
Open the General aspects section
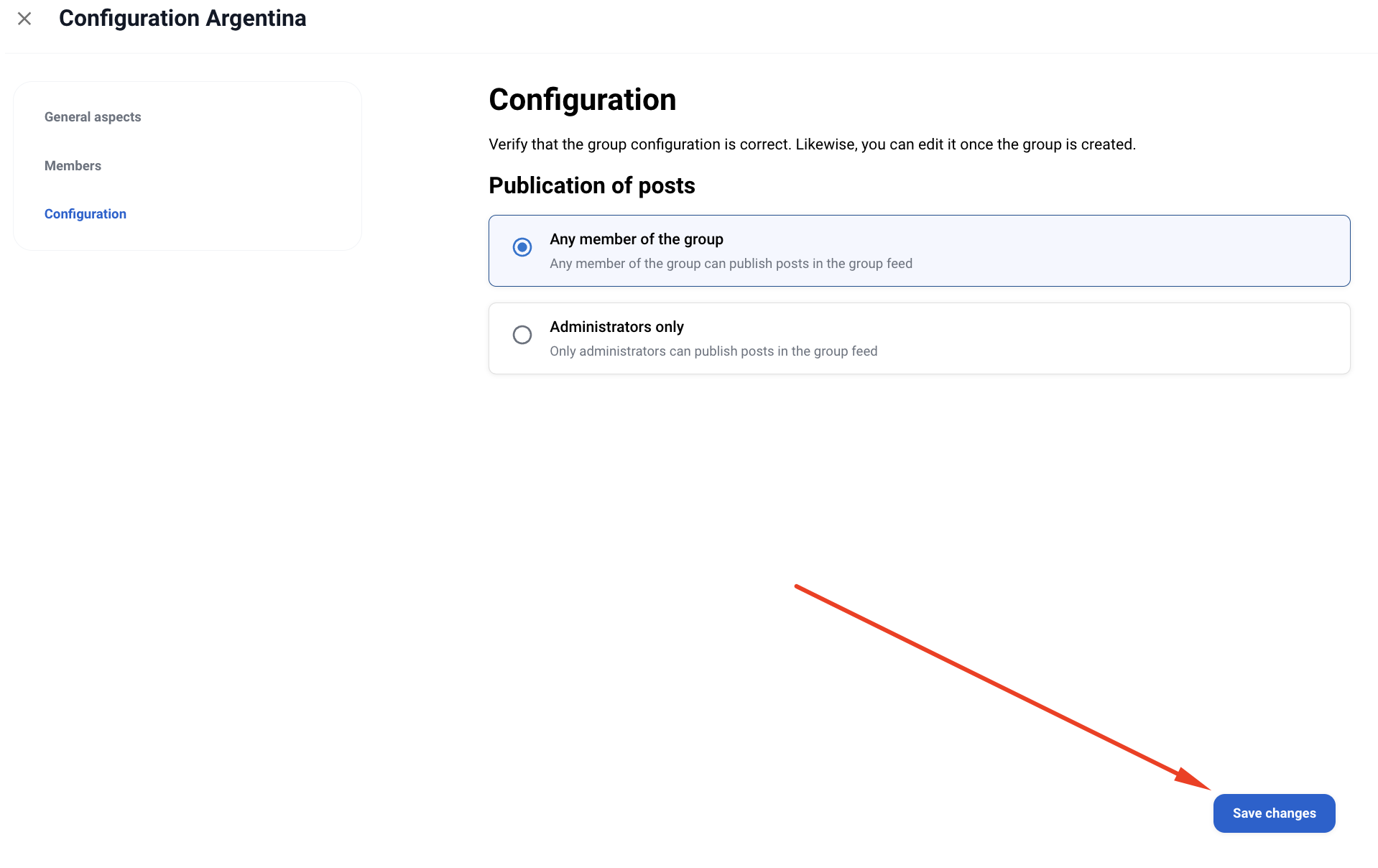tap(93, 117)
